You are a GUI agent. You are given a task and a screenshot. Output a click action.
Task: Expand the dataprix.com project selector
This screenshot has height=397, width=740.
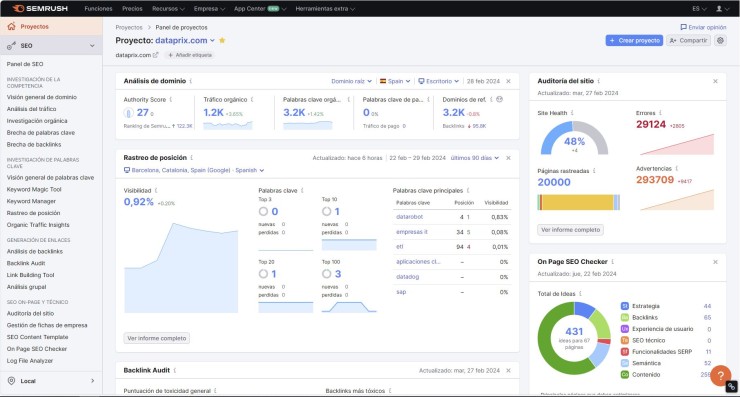coord(185,41)
